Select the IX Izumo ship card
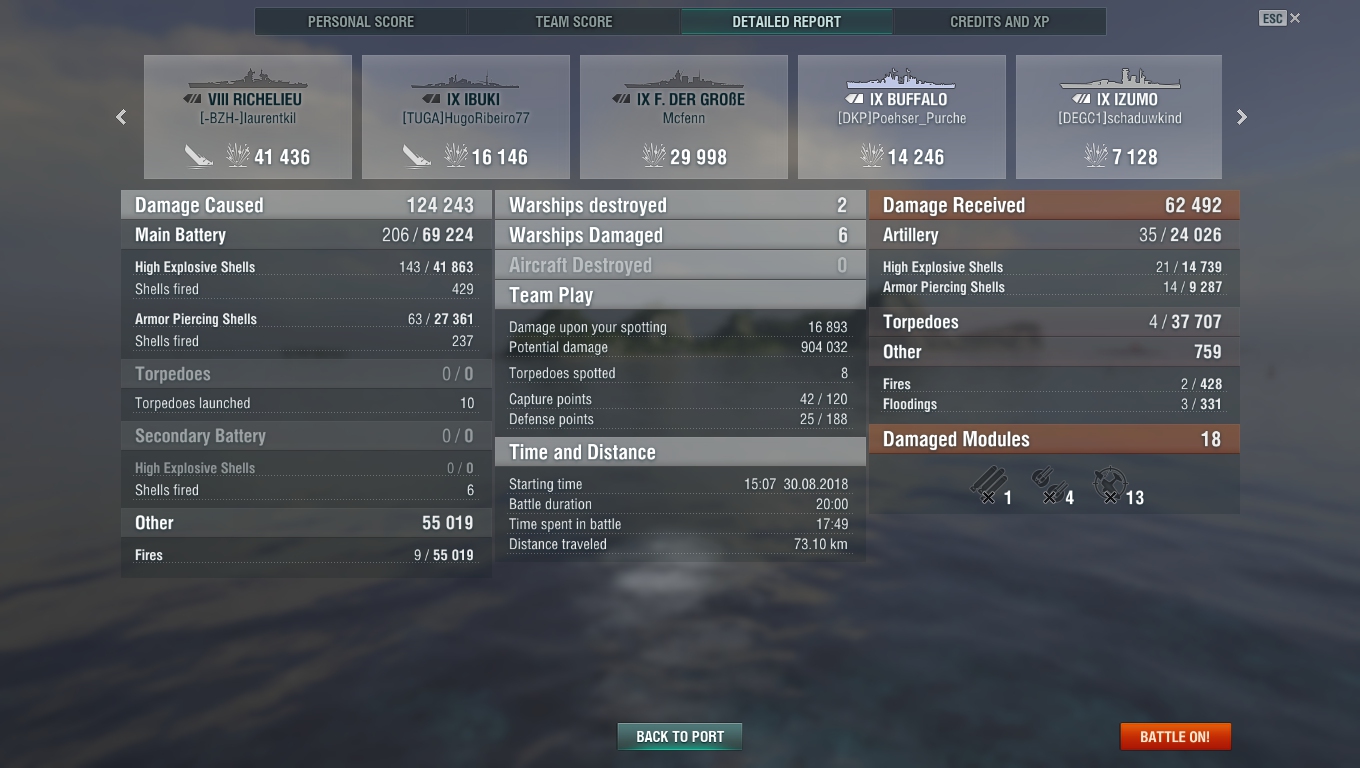Viewport: 1360px width, 768px height. pyautogui.click(x=1119, y=117)
